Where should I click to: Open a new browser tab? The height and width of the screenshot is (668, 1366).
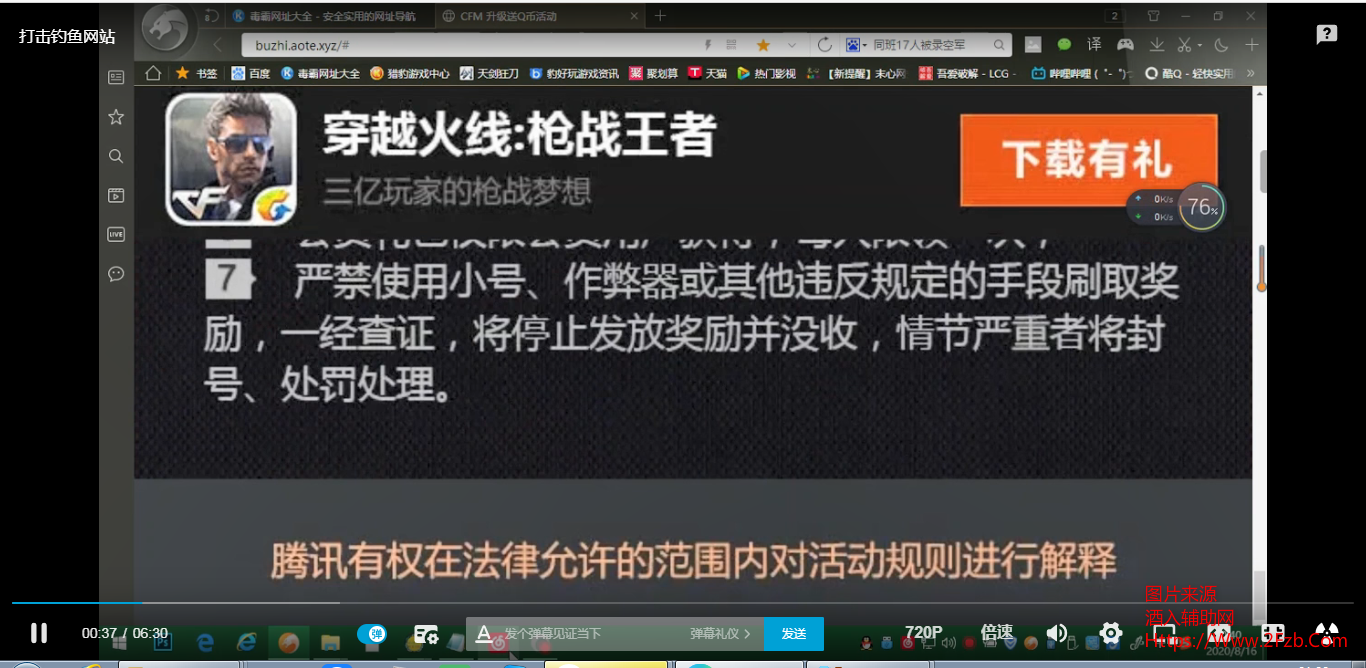[x=660, y=16]
